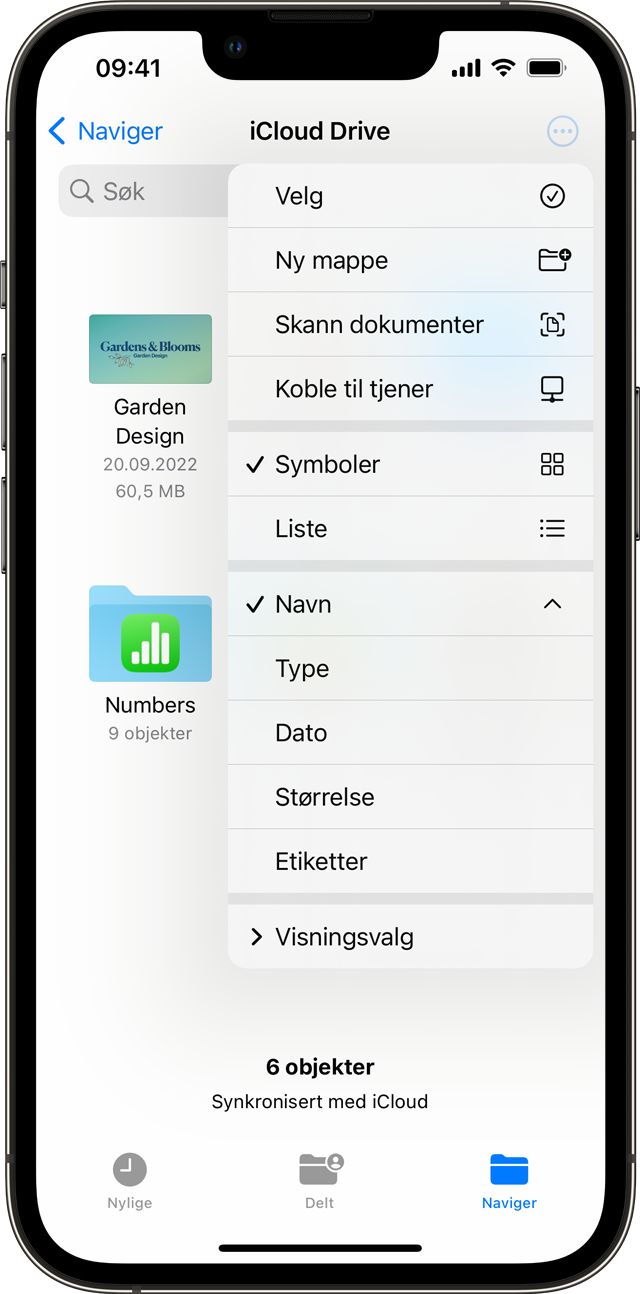640x1294 pixels.
Task: Switch view to Liste
Action: [x=410, y=529]
